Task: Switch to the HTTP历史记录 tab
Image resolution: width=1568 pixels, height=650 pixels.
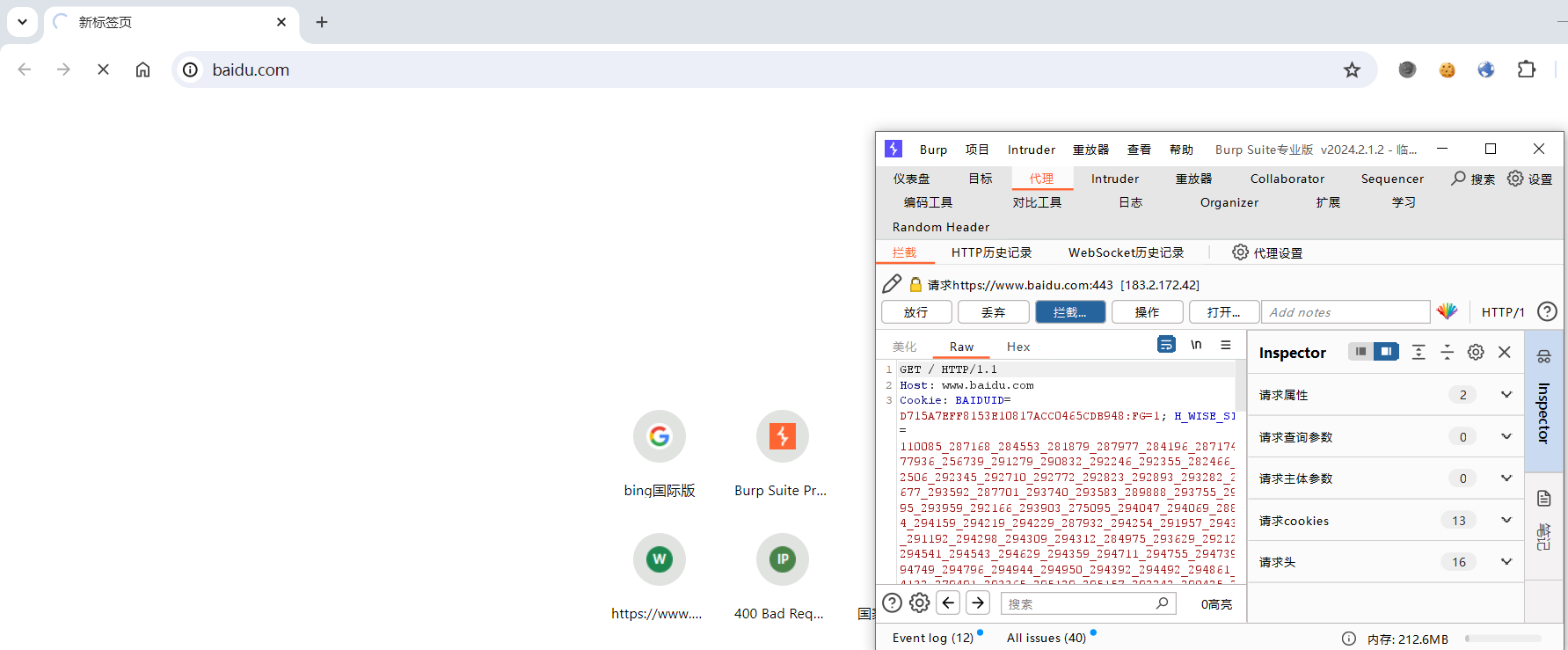Action: [x=991, y=252]
